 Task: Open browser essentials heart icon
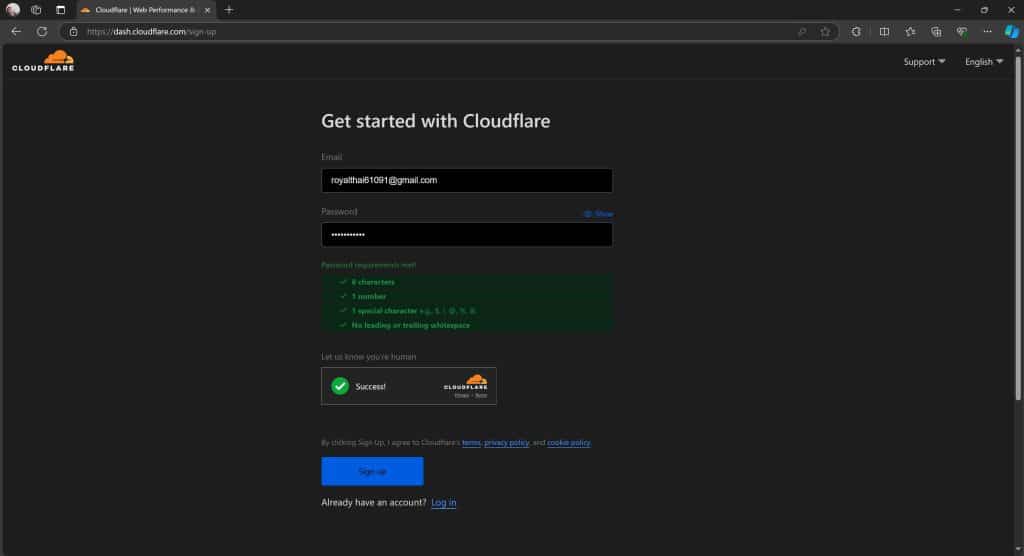coord(961,31)
